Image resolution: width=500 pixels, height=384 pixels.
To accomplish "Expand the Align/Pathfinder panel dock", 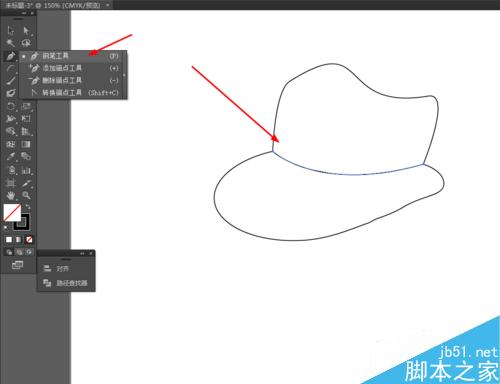I will (82, 254).
